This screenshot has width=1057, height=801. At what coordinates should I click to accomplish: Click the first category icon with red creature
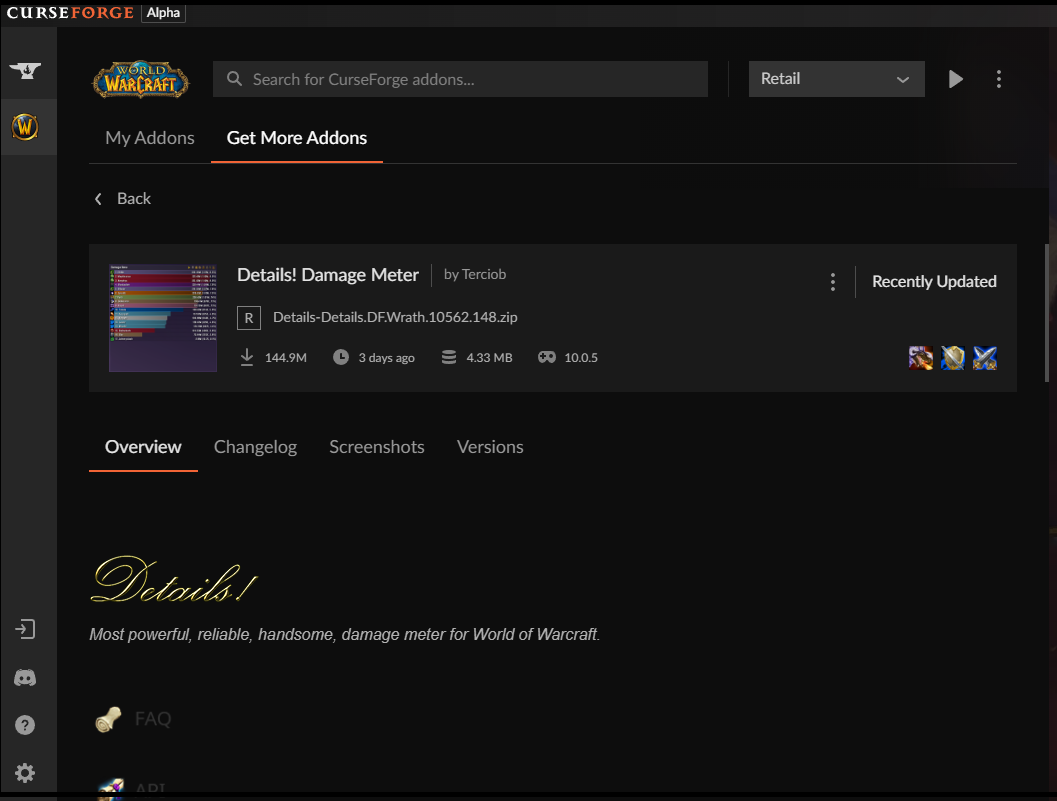pyautogui.click(x=921, y=358)
